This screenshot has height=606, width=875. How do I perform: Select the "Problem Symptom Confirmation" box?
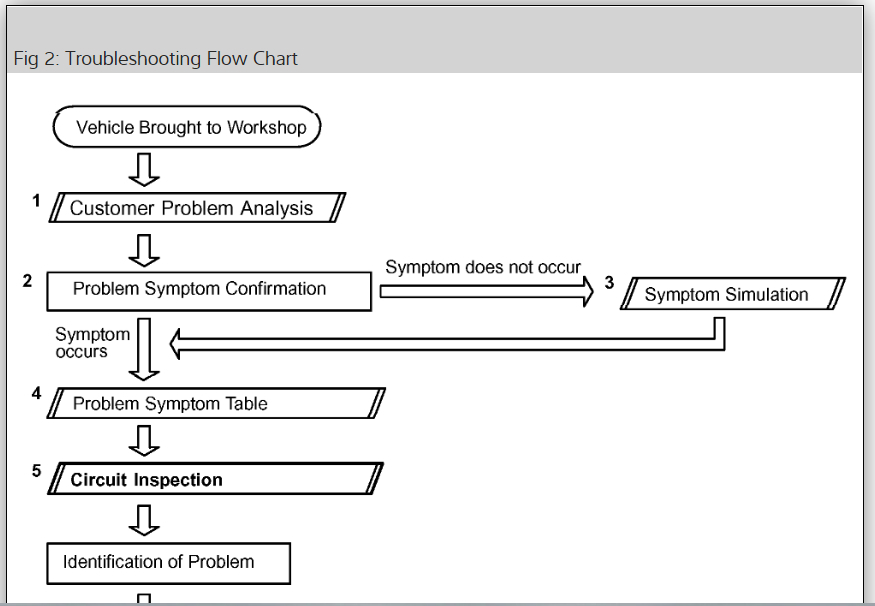point(208,290)
